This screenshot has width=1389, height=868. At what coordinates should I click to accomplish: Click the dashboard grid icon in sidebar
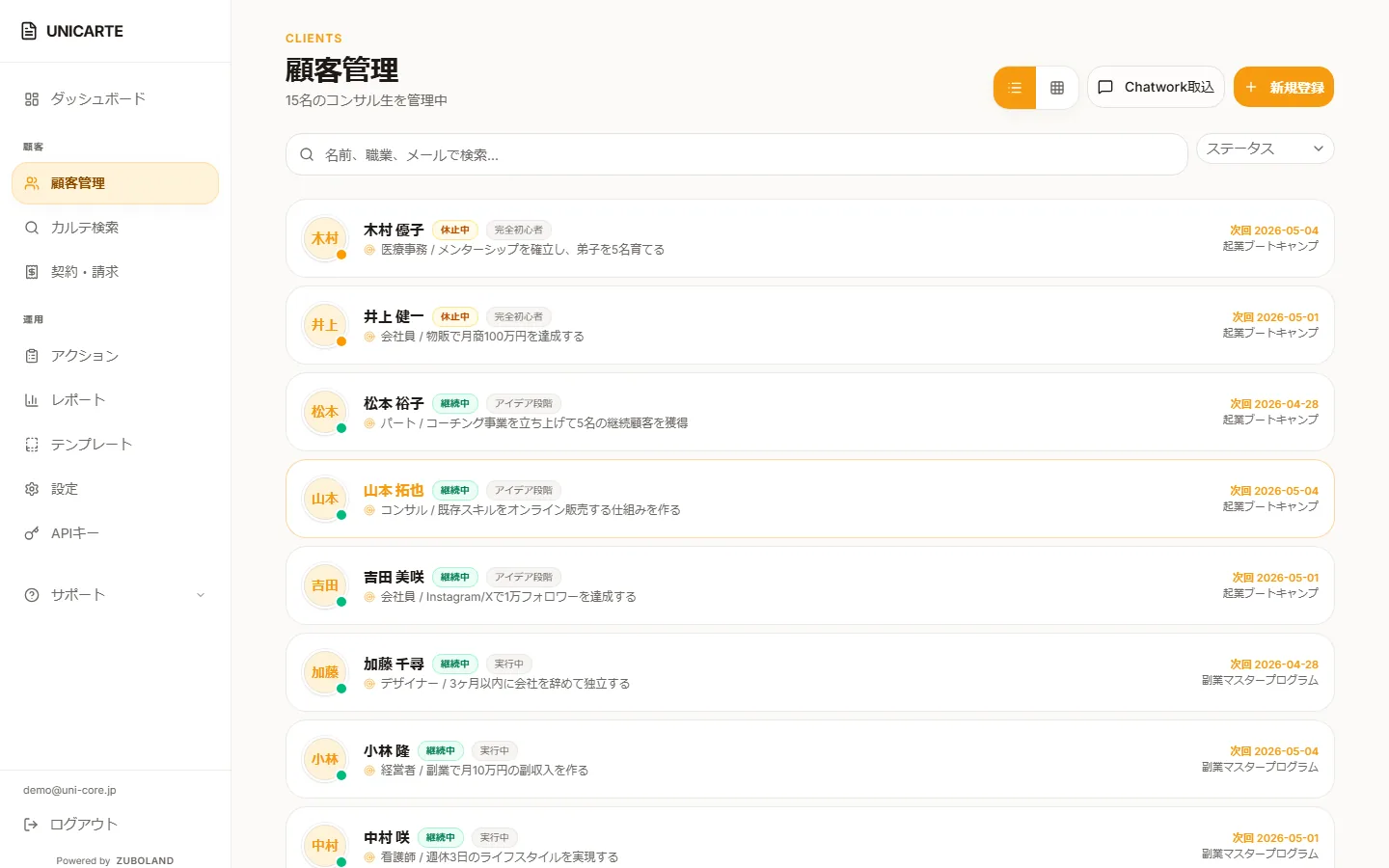coord(32,99)
